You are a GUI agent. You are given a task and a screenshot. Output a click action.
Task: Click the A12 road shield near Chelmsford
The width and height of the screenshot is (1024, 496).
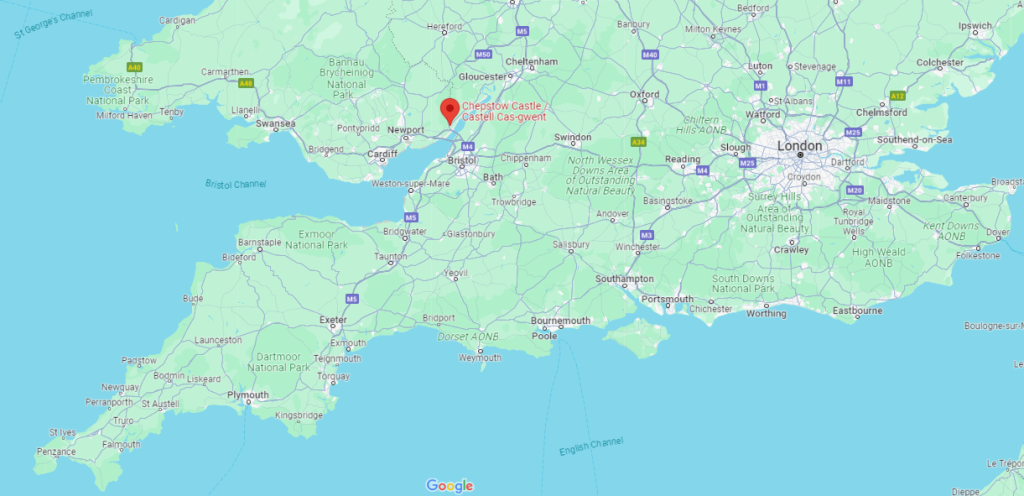pyautogui.click(x=898, y=96)
